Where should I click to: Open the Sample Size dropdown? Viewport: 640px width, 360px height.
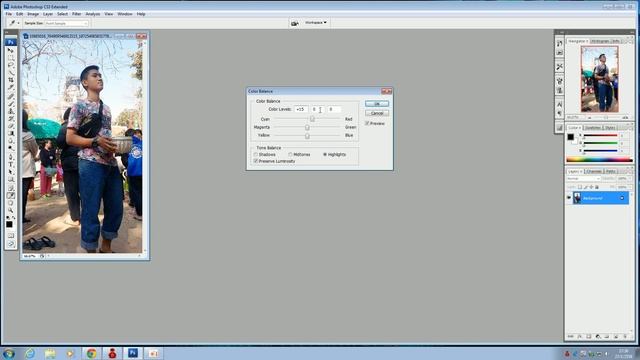pyautogui.click(x=66, y=23)
